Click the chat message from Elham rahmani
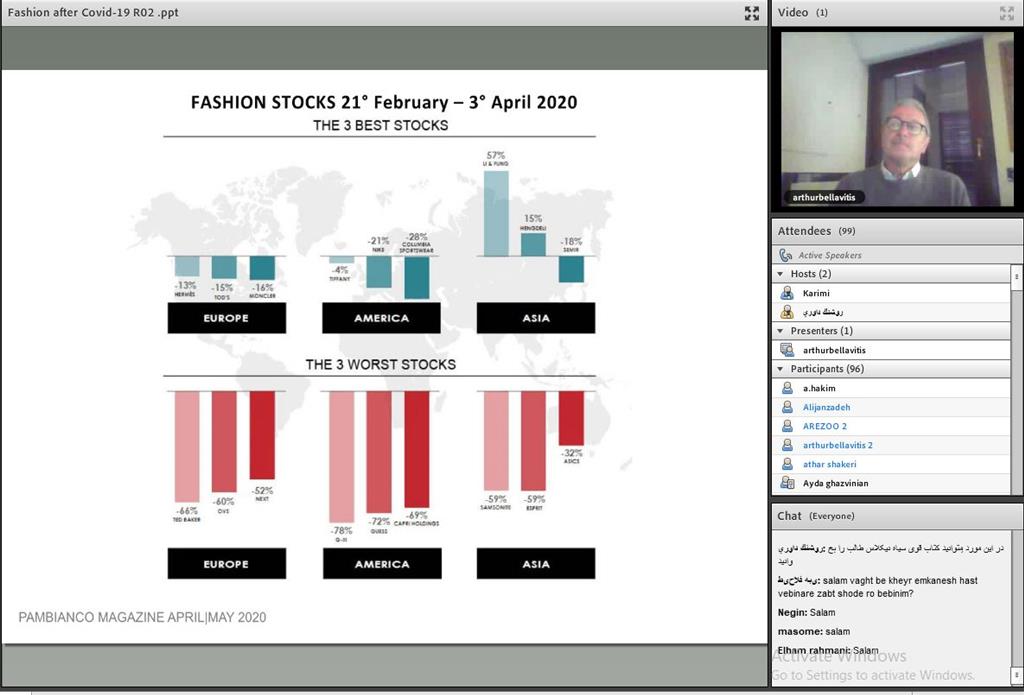 (828, 651)
